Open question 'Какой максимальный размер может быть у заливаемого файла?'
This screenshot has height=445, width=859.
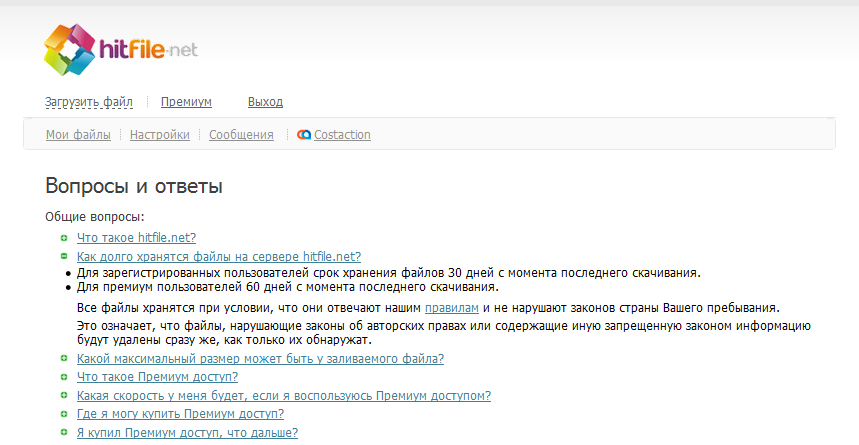(260, 359)
